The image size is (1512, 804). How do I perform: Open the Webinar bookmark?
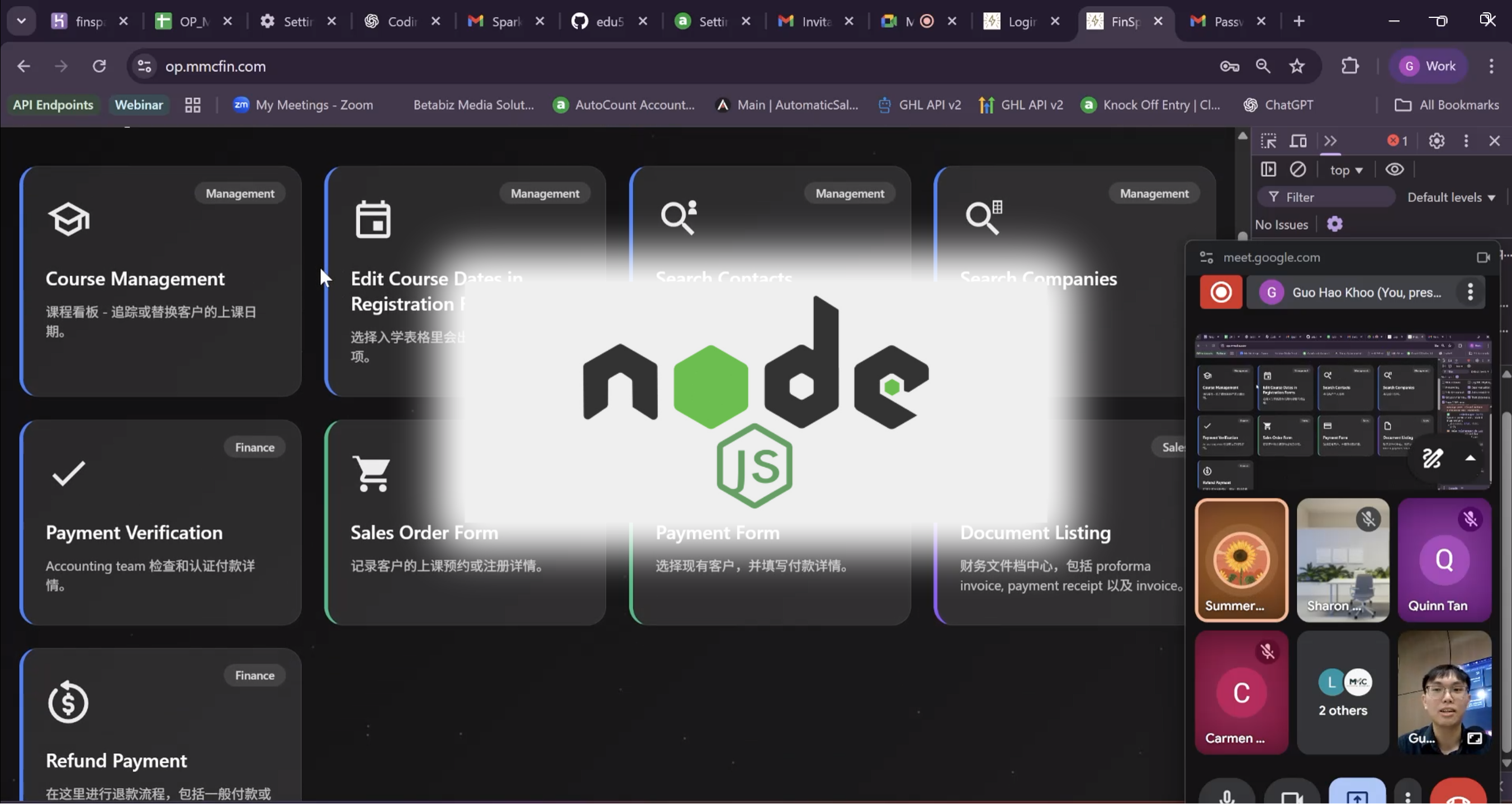pos(139,105)
